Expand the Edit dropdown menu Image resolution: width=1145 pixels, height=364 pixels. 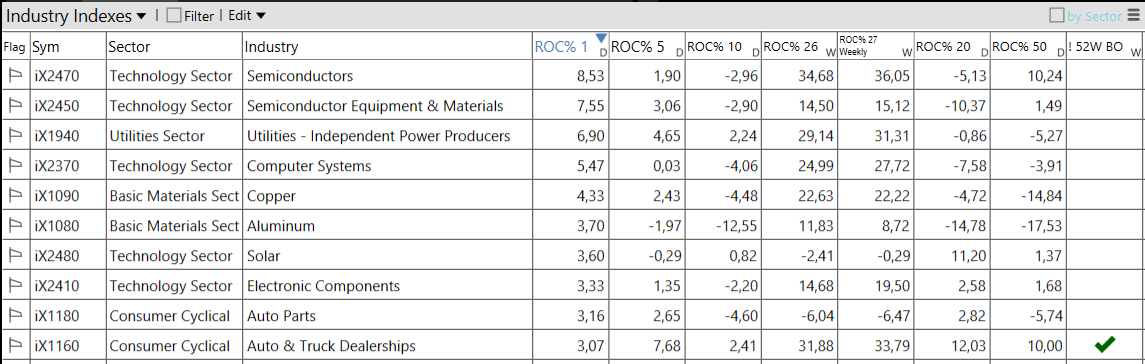coord(247,15)
